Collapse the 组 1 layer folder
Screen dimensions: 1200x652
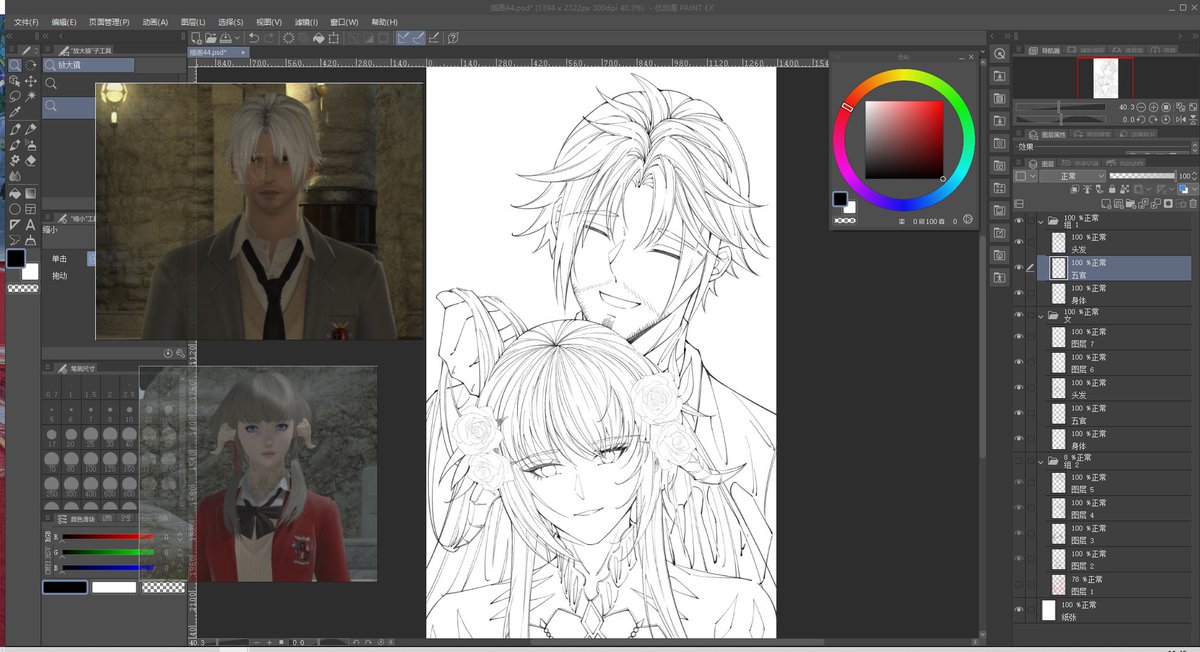[x=1041, y=222]
